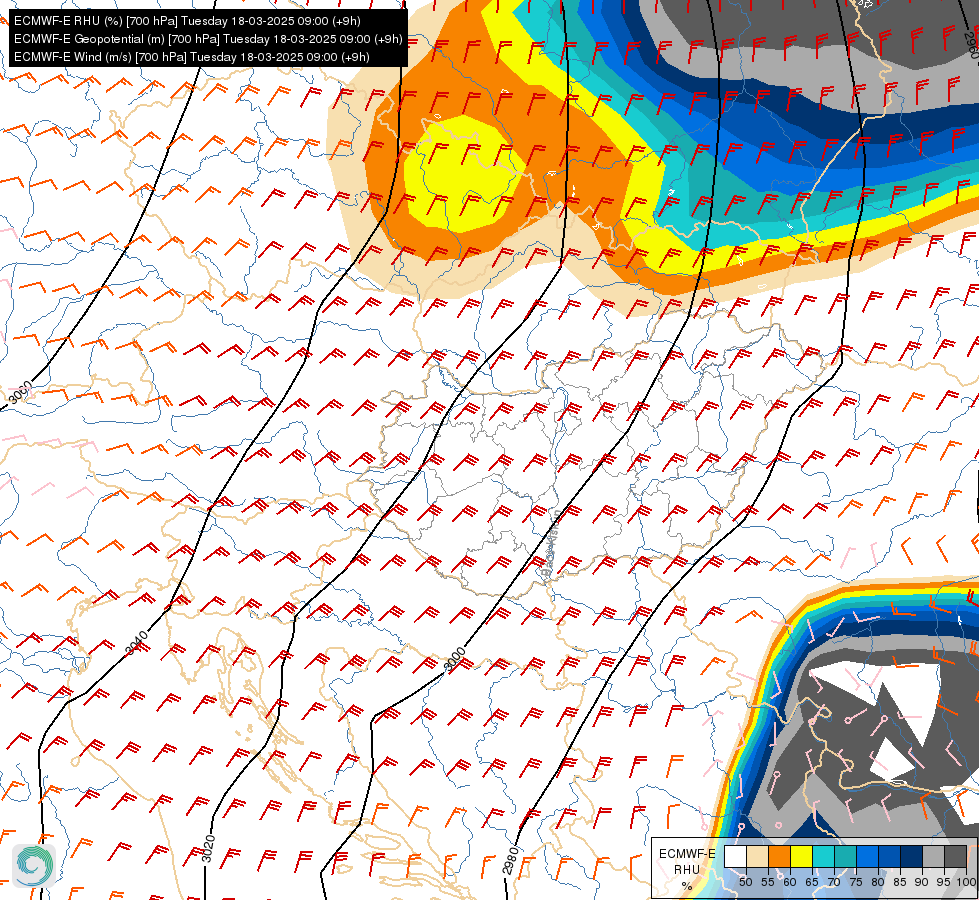Select the white legend color swatch
Screen dimensions: 979x900
(x=735, y=856)
